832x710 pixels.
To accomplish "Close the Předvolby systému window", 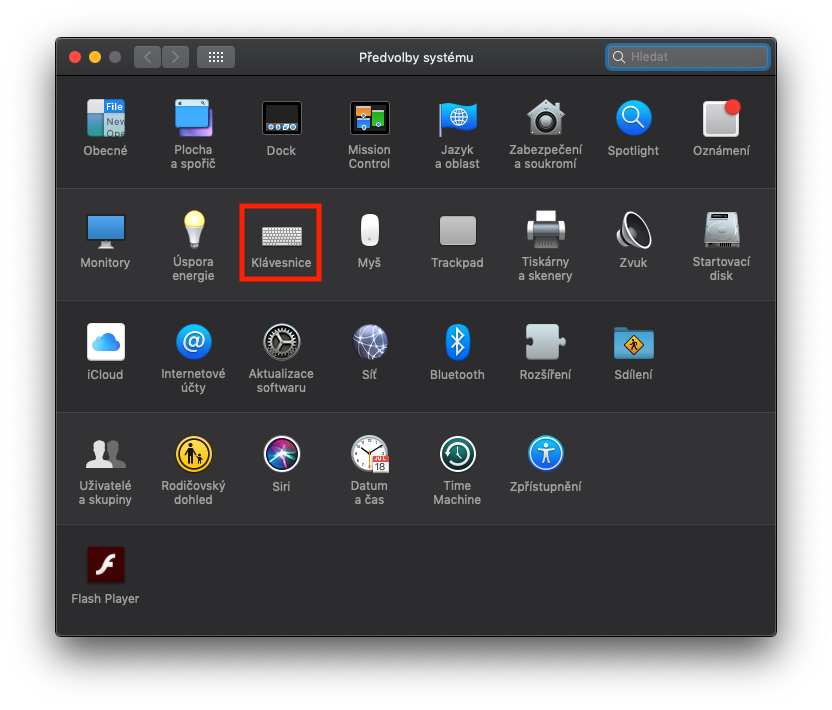I will click(x=75, y=57).
